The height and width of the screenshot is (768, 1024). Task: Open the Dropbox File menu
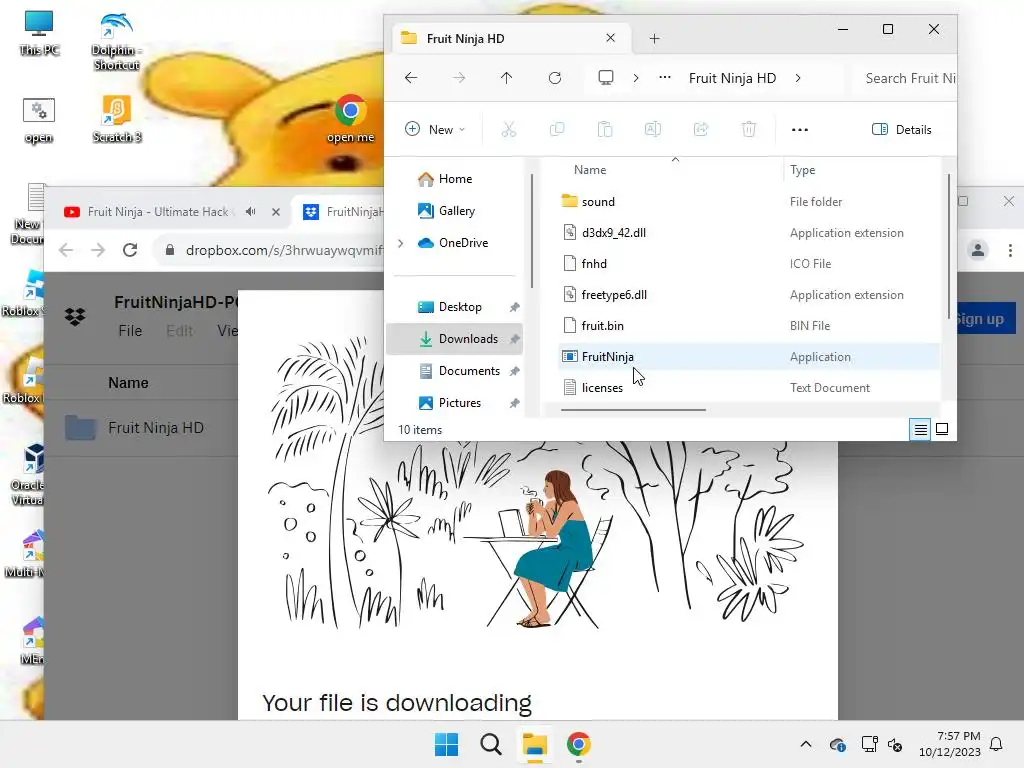tap(130, 331)
